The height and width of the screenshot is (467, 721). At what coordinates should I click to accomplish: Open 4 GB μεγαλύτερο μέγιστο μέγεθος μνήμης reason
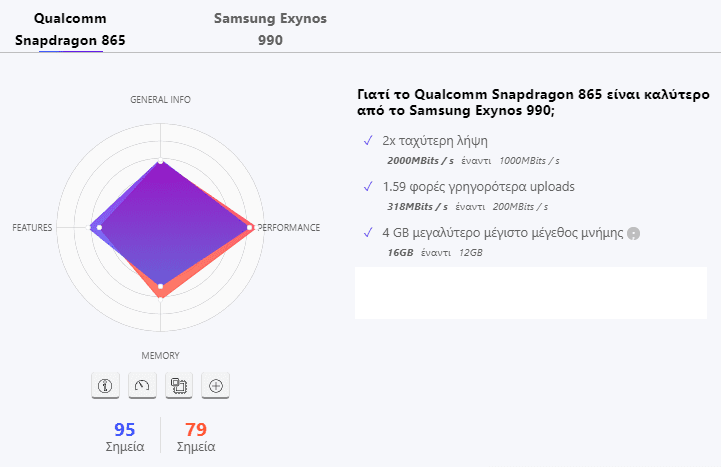503,233
